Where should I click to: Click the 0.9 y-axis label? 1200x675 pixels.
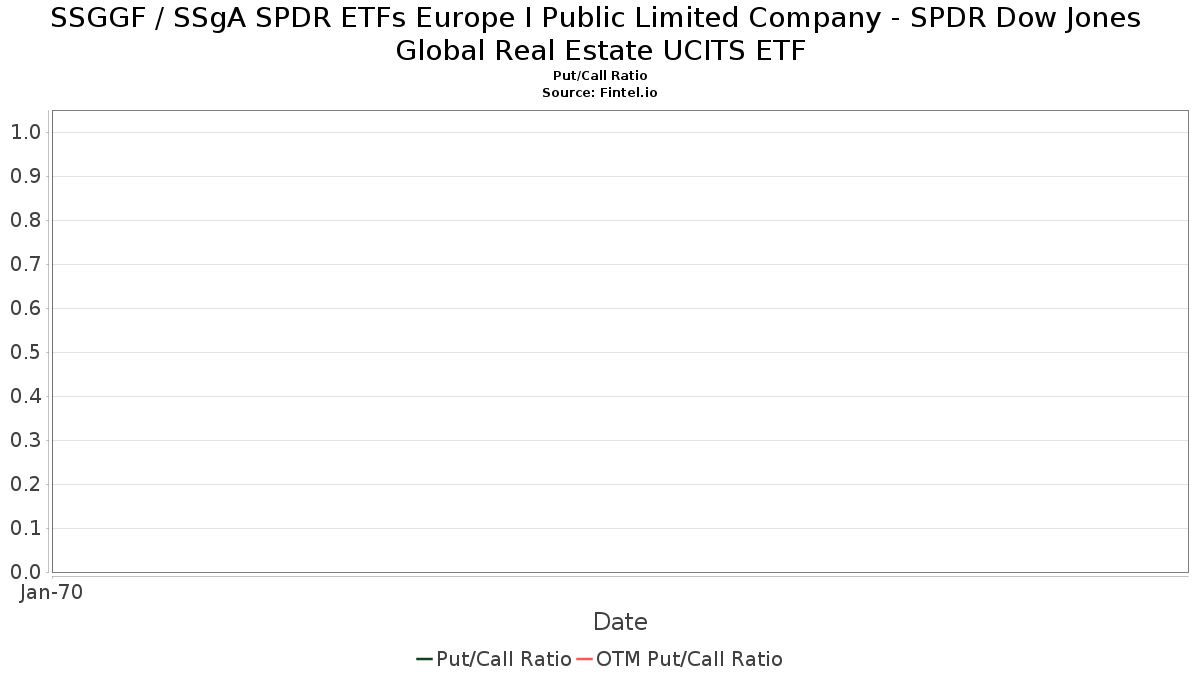point(25,176)
